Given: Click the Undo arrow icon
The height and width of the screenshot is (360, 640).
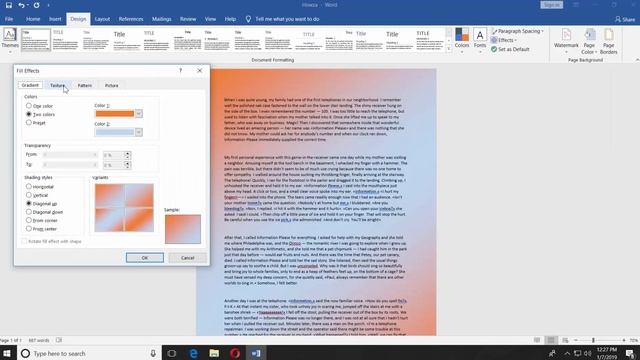Looking at the screenshot, I should (21, 5).
